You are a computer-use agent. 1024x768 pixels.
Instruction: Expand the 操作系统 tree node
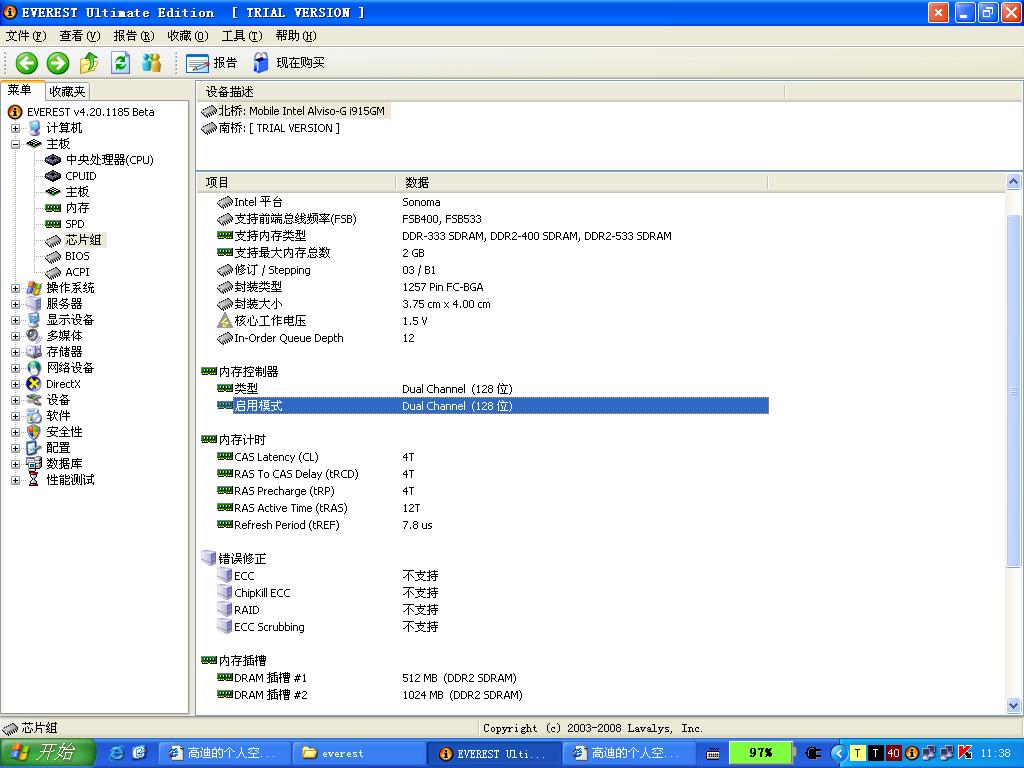click(x=16, y=288)
